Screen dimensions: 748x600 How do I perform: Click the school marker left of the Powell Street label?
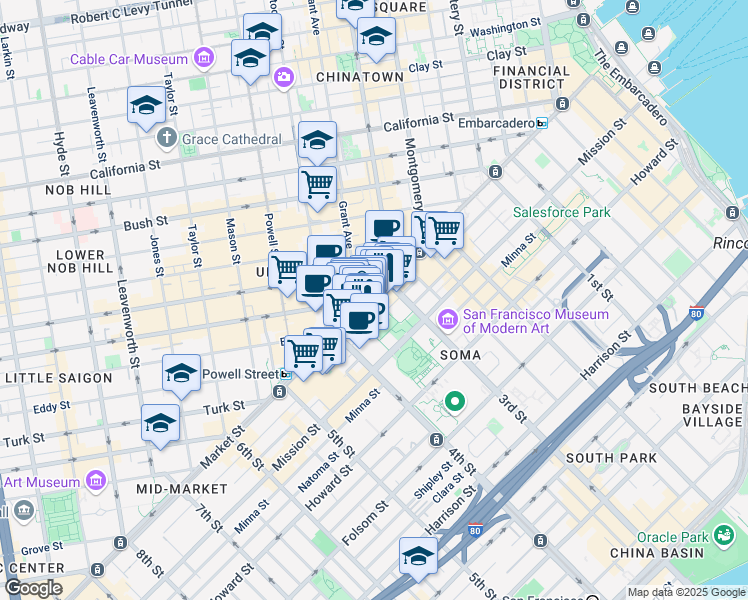(x=181, y=376)
